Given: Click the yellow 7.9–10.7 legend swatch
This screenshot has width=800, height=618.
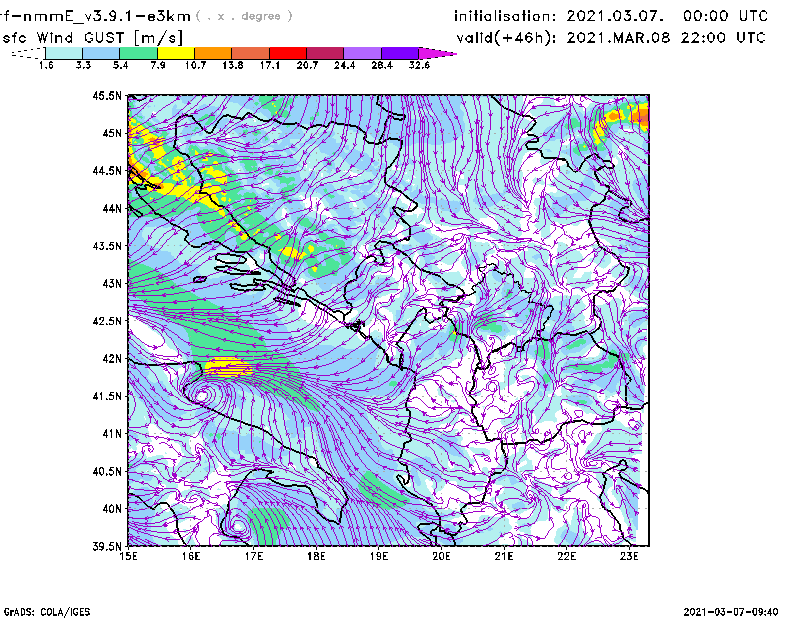Looking at the screenshot, I should tap(176, 53).
